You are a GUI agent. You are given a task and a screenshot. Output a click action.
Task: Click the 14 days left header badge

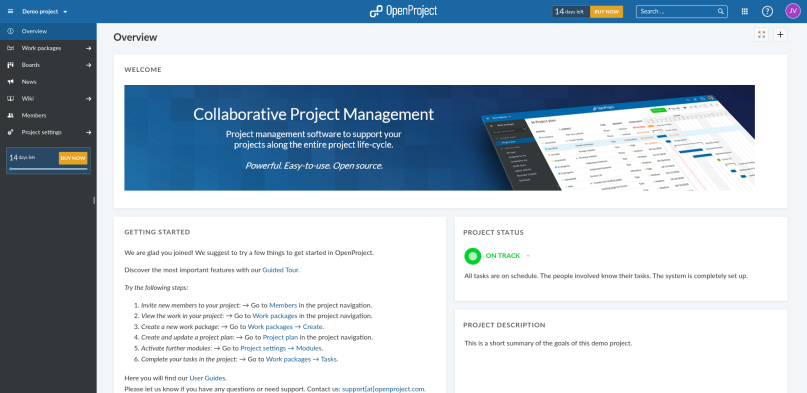click(571, 11)
